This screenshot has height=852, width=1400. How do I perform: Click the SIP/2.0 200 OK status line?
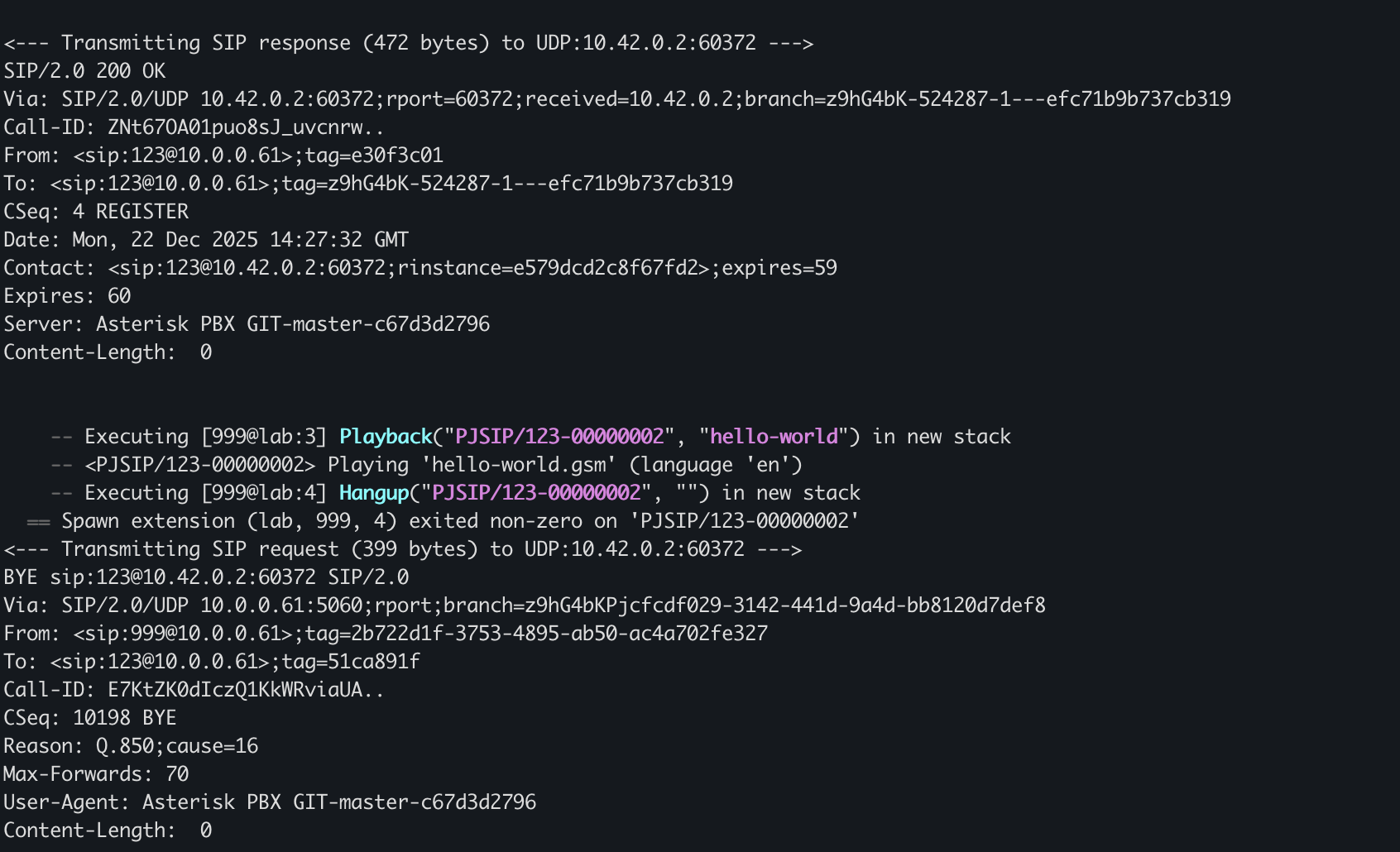click(x=84, y=71)
